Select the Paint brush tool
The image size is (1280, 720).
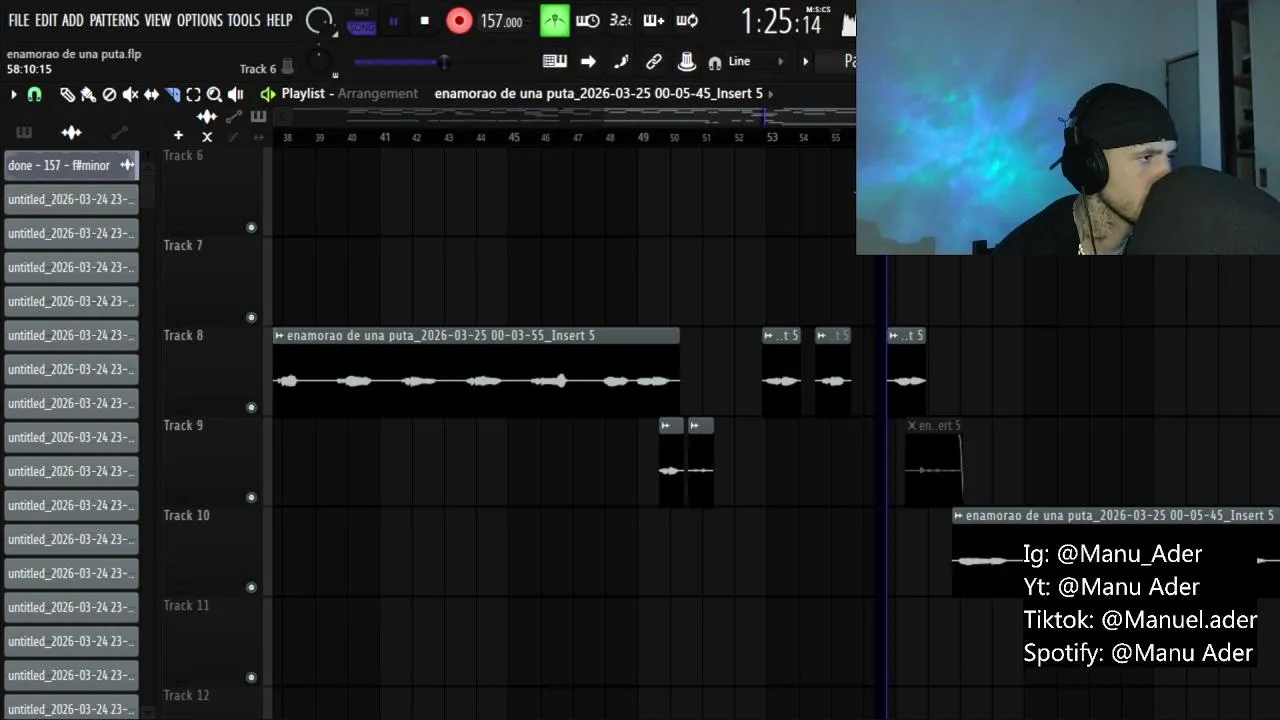(88, 94)
